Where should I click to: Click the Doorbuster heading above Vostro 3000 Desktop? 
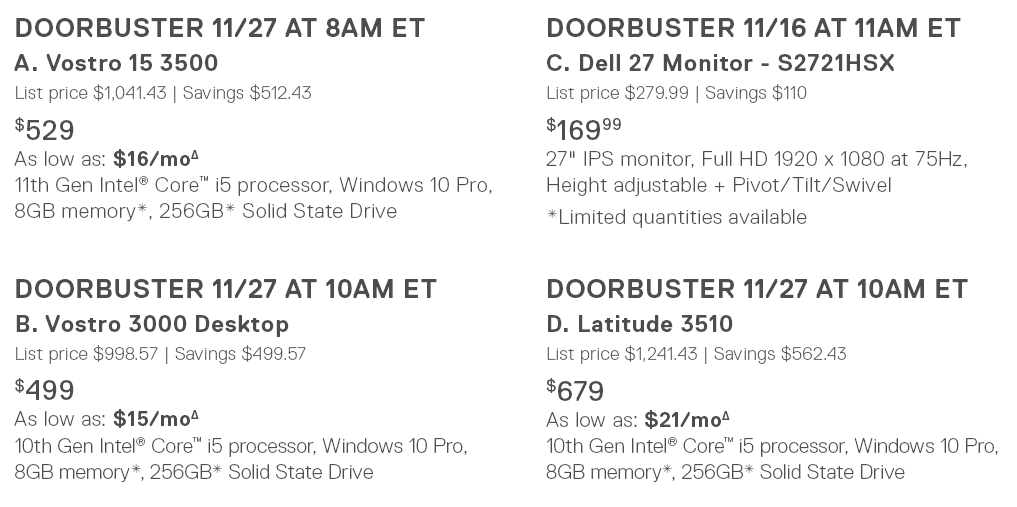coord(225,289)
